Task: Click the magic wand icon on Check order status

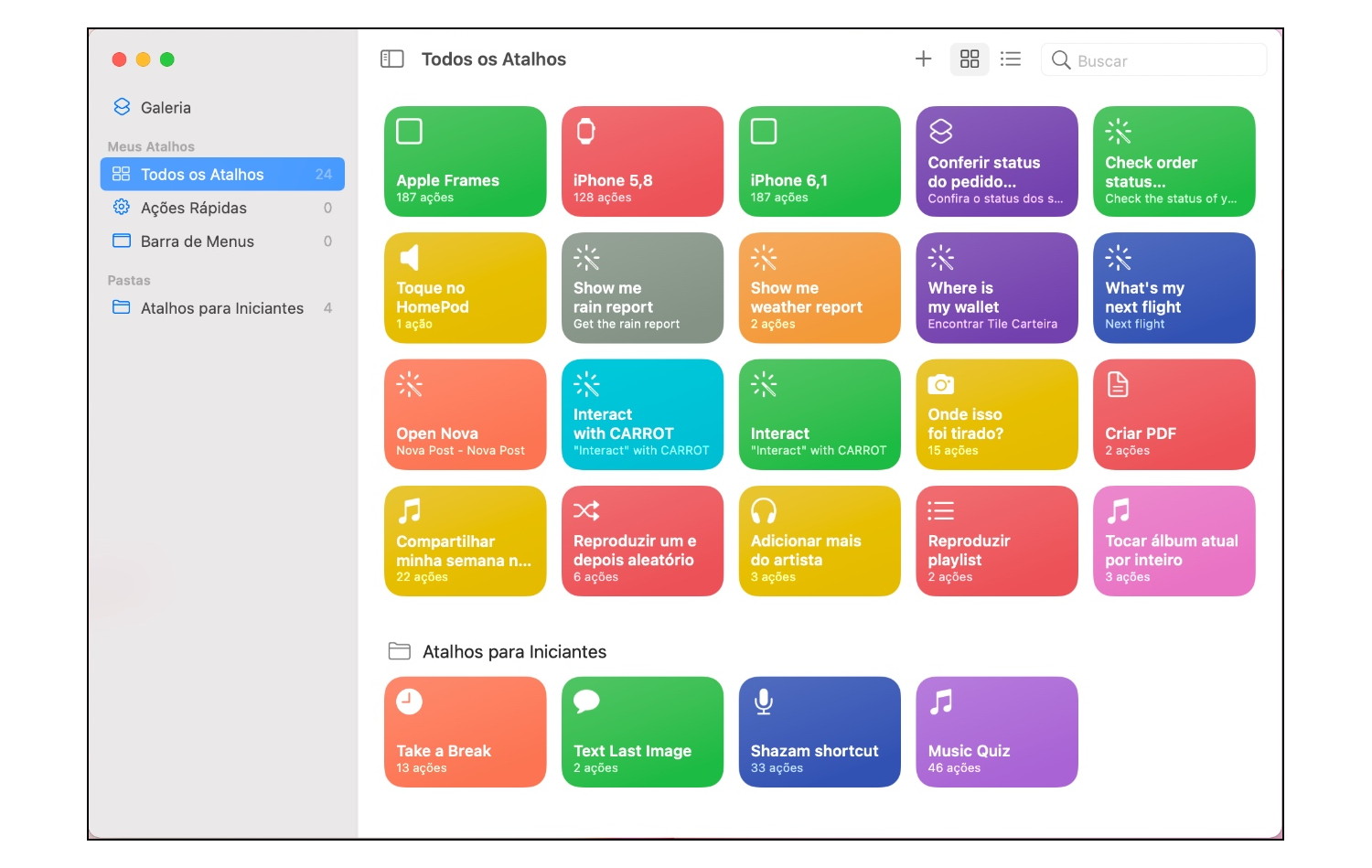Action: [x=1118, y=132]
